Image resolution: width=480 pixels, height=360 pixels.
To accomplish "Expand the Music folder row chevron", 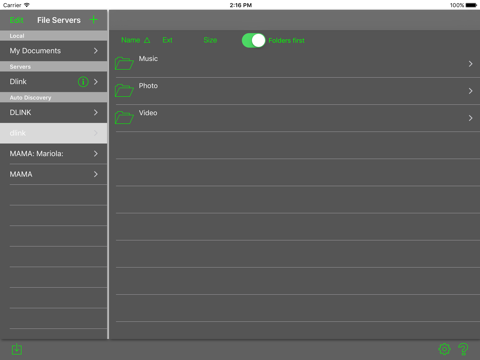I will [x=470, y=64].
